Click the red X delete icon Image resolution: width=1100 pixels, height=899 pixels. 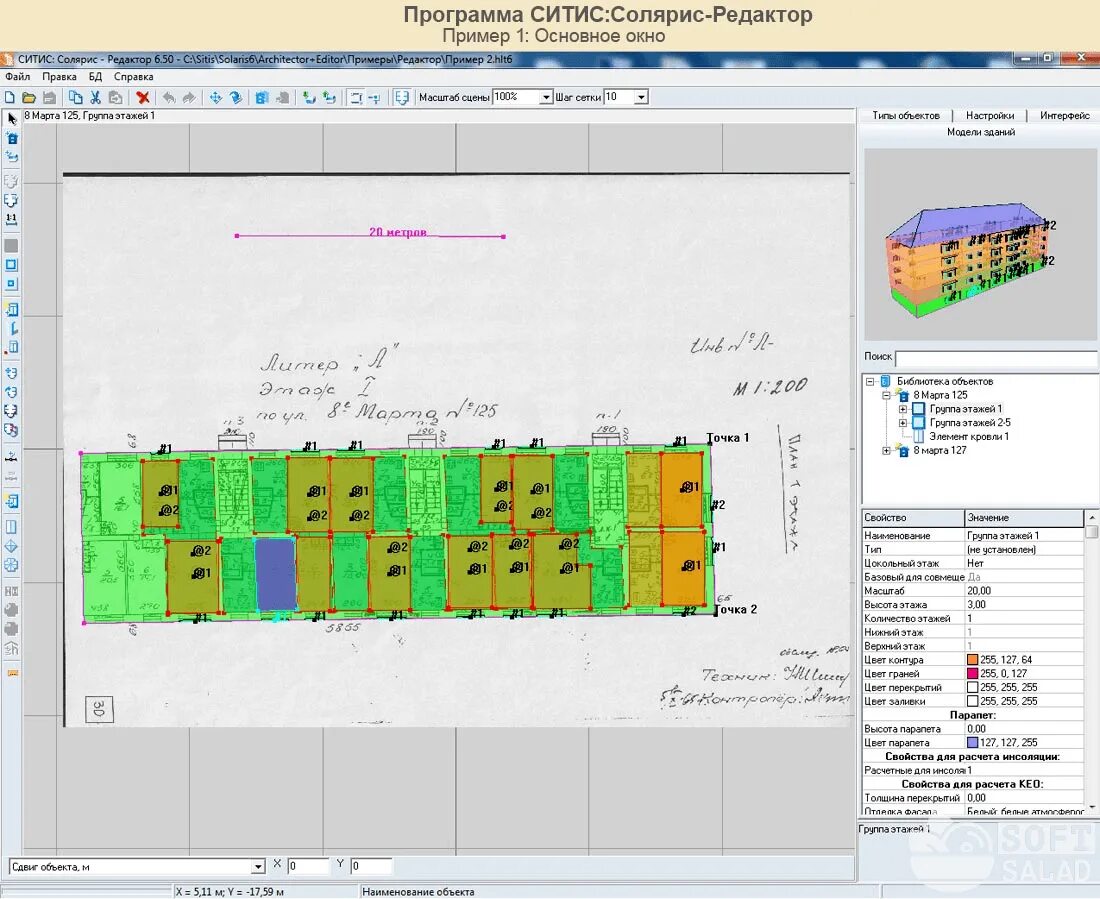(x=143, y=98)
